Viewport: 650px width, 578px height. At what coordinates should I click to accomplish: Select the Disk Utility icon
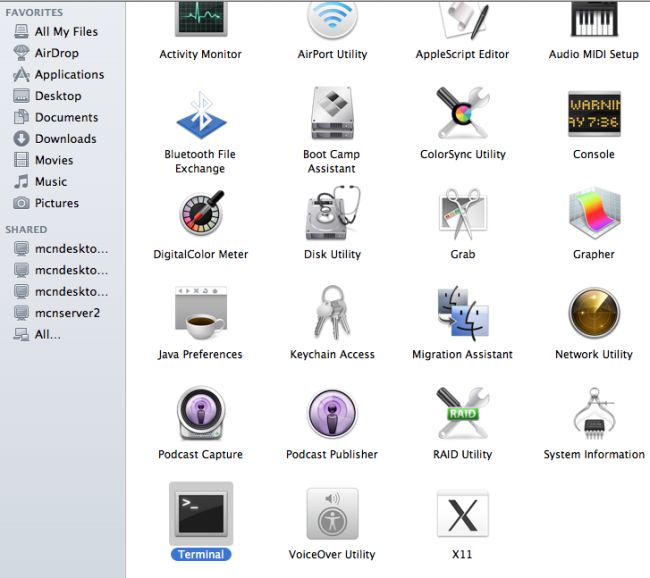point(333,213)
